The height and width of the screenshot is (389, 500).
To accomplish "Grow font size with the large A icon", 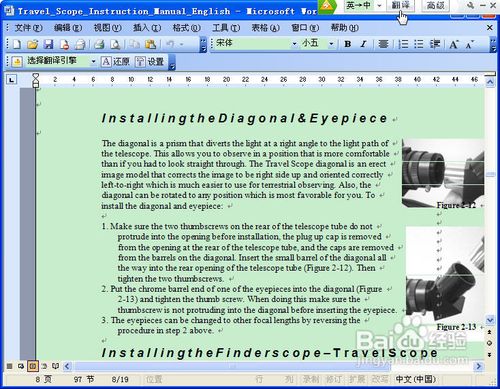I will coord(454,44).
